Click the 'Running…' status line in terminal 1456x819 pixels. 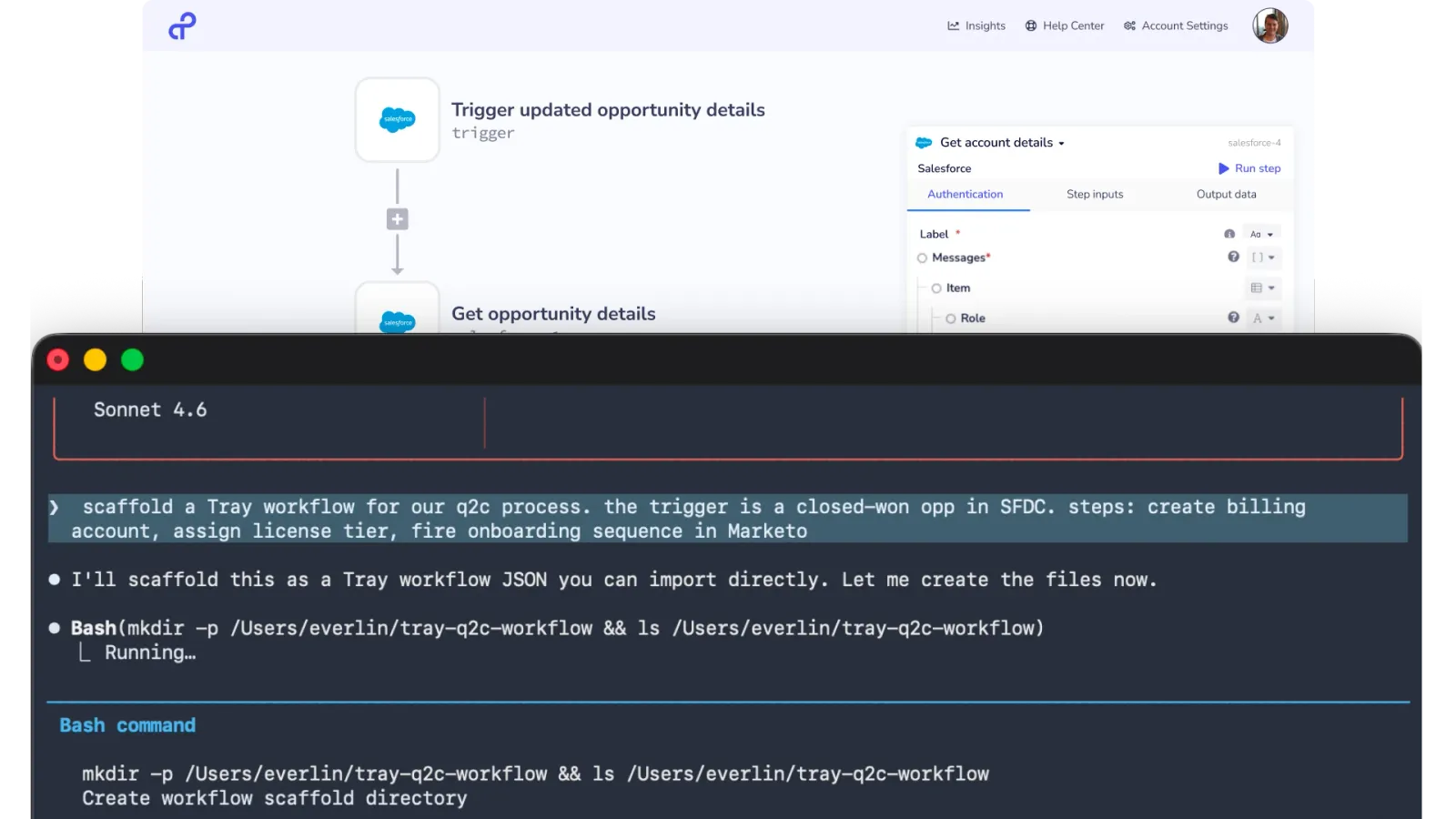tap(150, 652)
